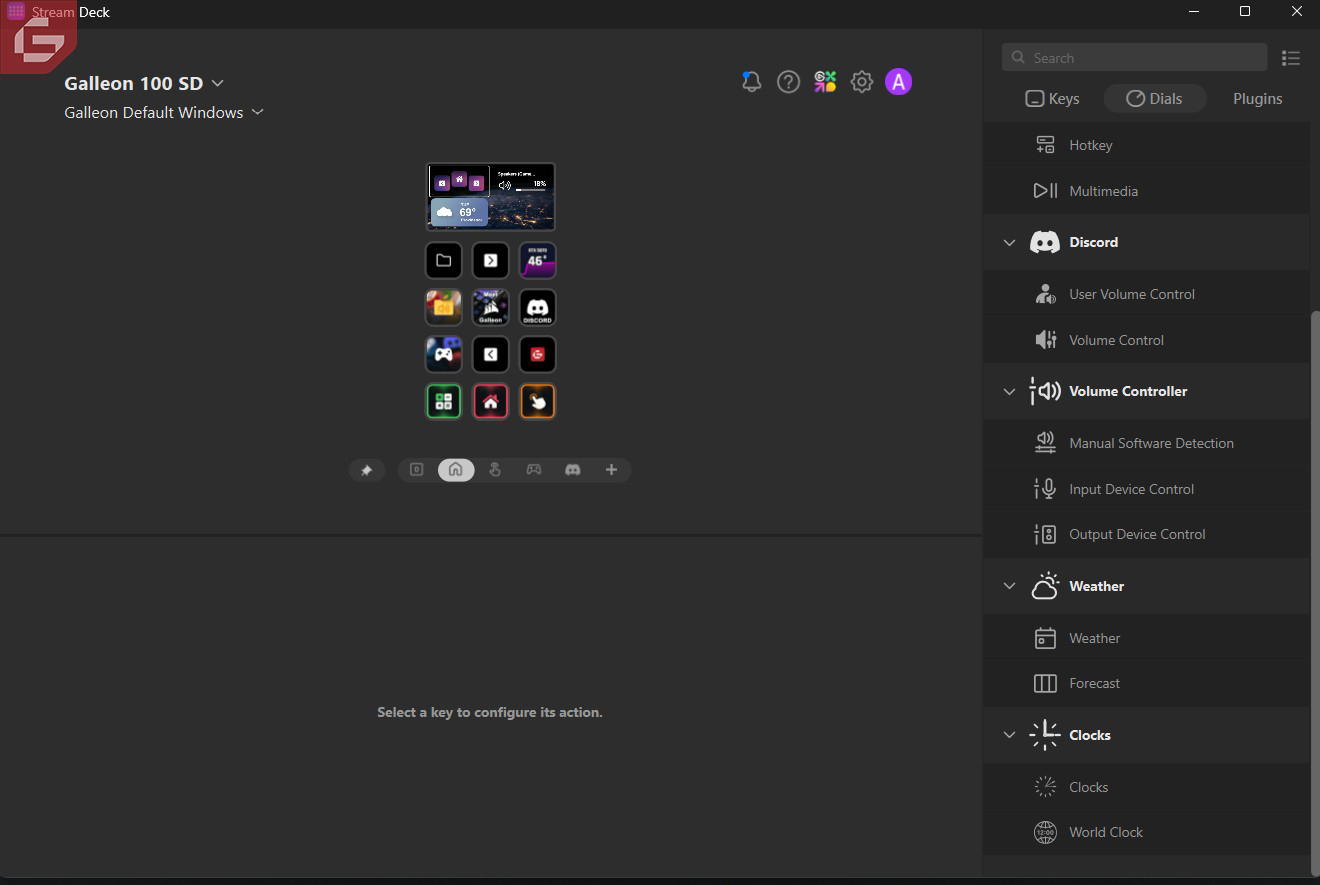Image resolution: width=1320 pixels, height=885 pixels.
Task: Switch to the Plugins tab
Action: (x=1257, y=99)
